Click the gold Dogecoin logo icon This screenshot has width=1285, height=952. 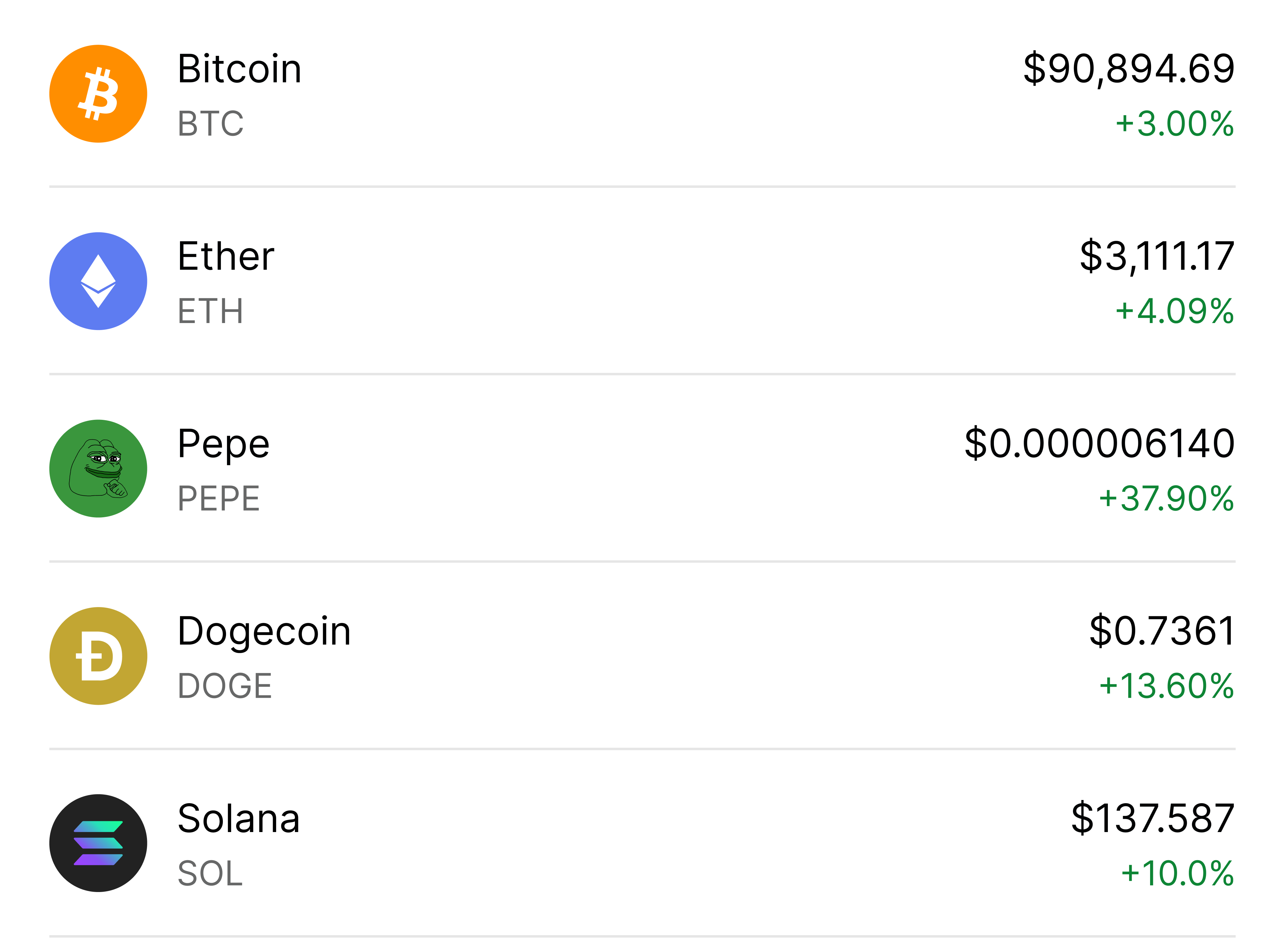98,656
